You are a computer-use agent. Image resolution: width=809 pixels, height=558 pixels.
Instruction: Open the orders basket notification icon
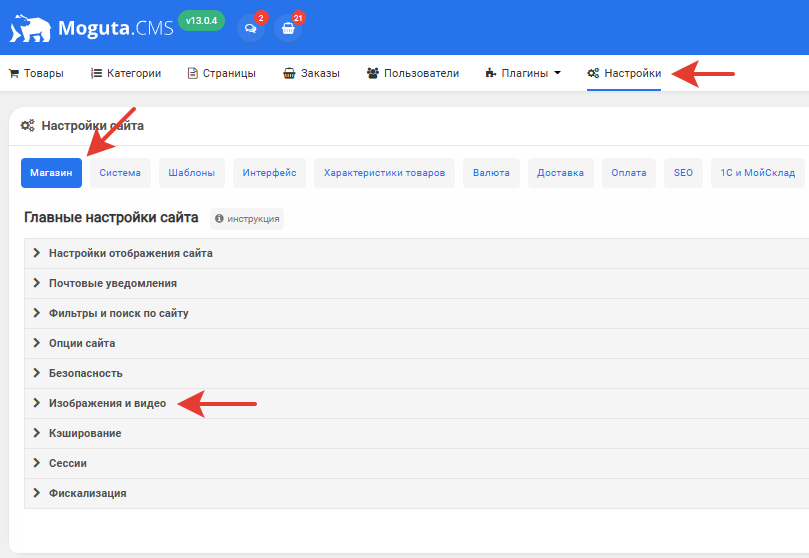[x=288, y=28]
